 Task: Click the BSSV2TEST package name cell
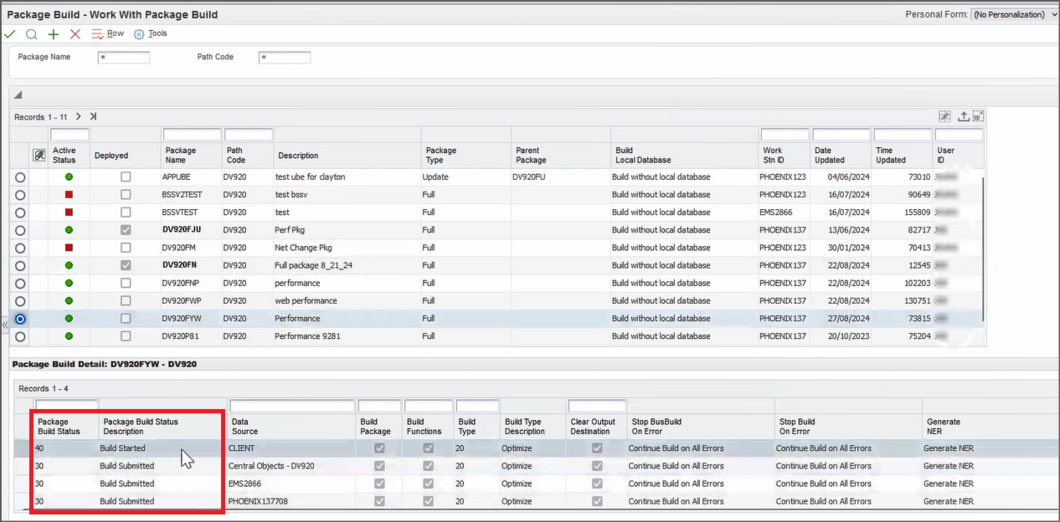click(183, 195)
